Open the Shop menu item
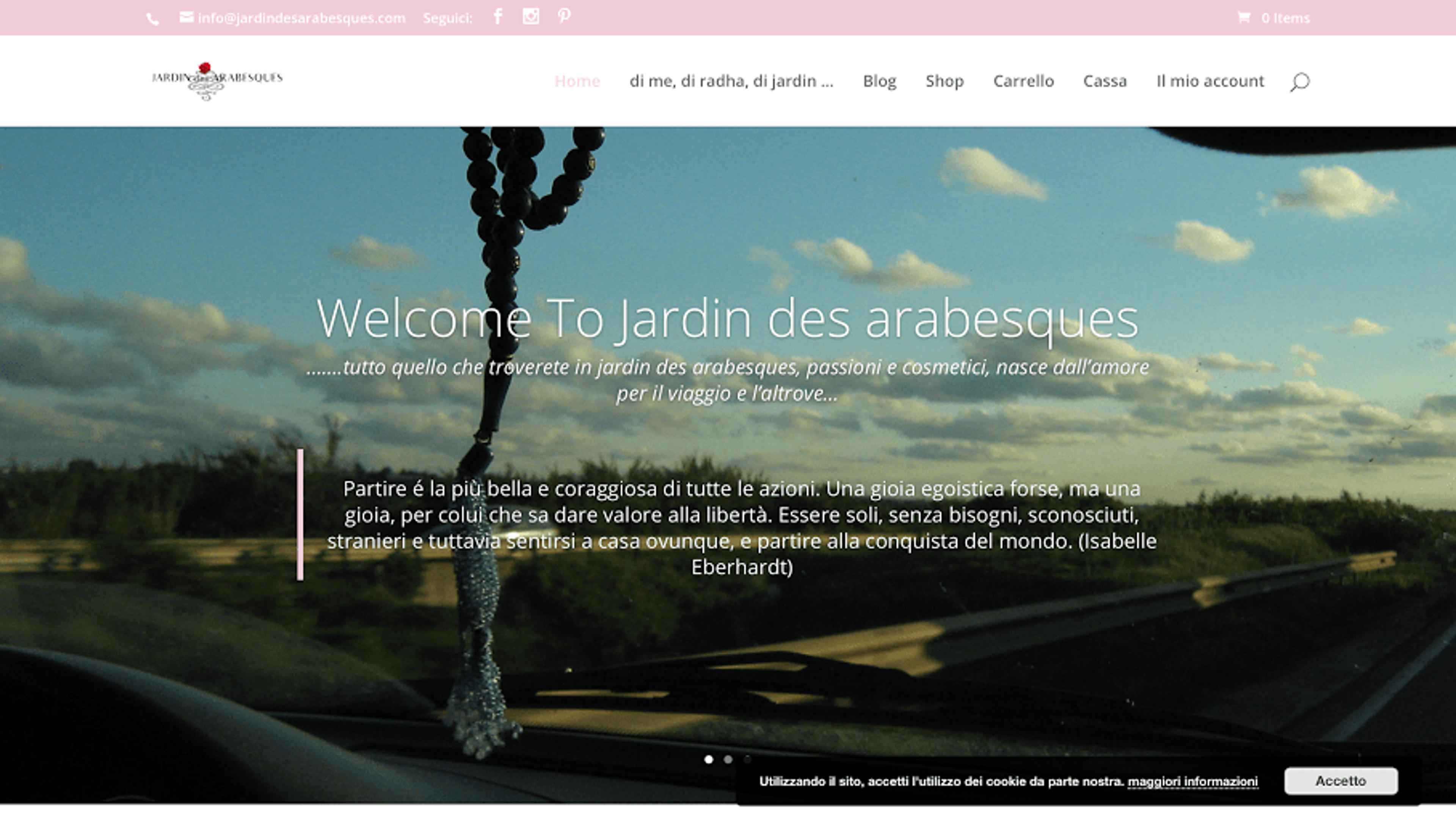Screen dimensions: 1456x840 point(945,81)
